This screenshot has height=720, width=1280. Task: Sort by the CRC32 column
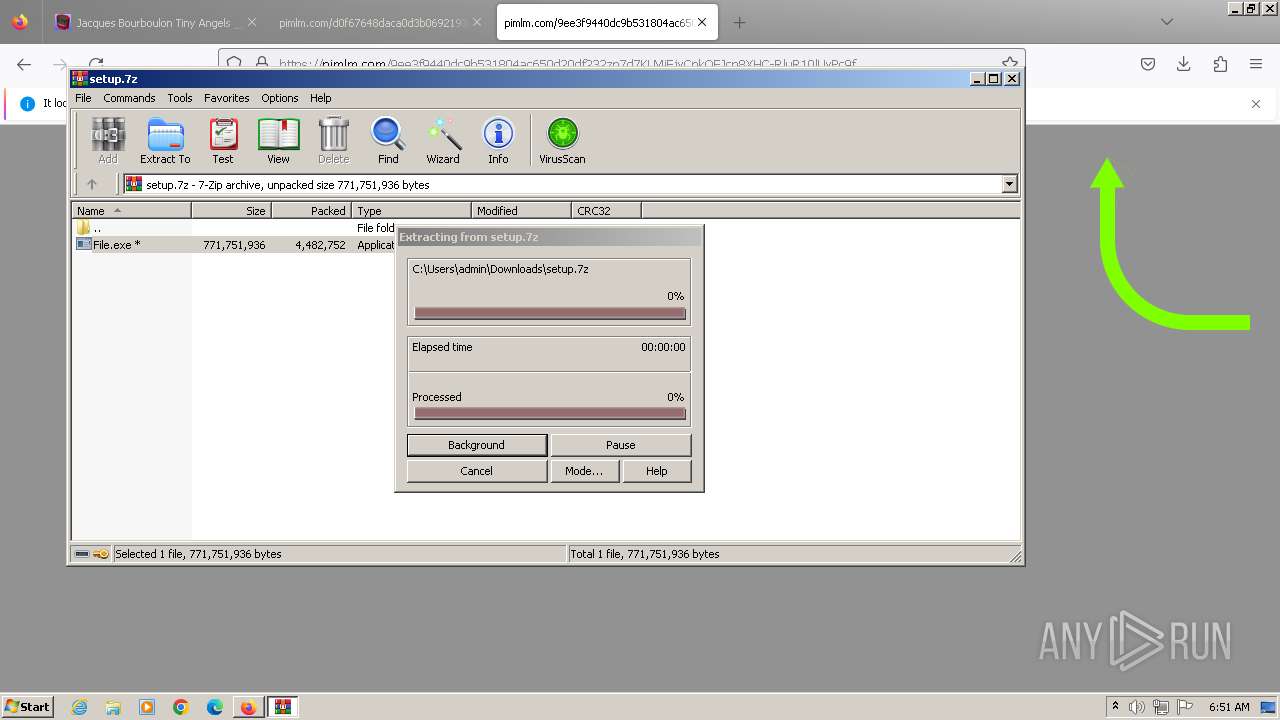(607, 211)
